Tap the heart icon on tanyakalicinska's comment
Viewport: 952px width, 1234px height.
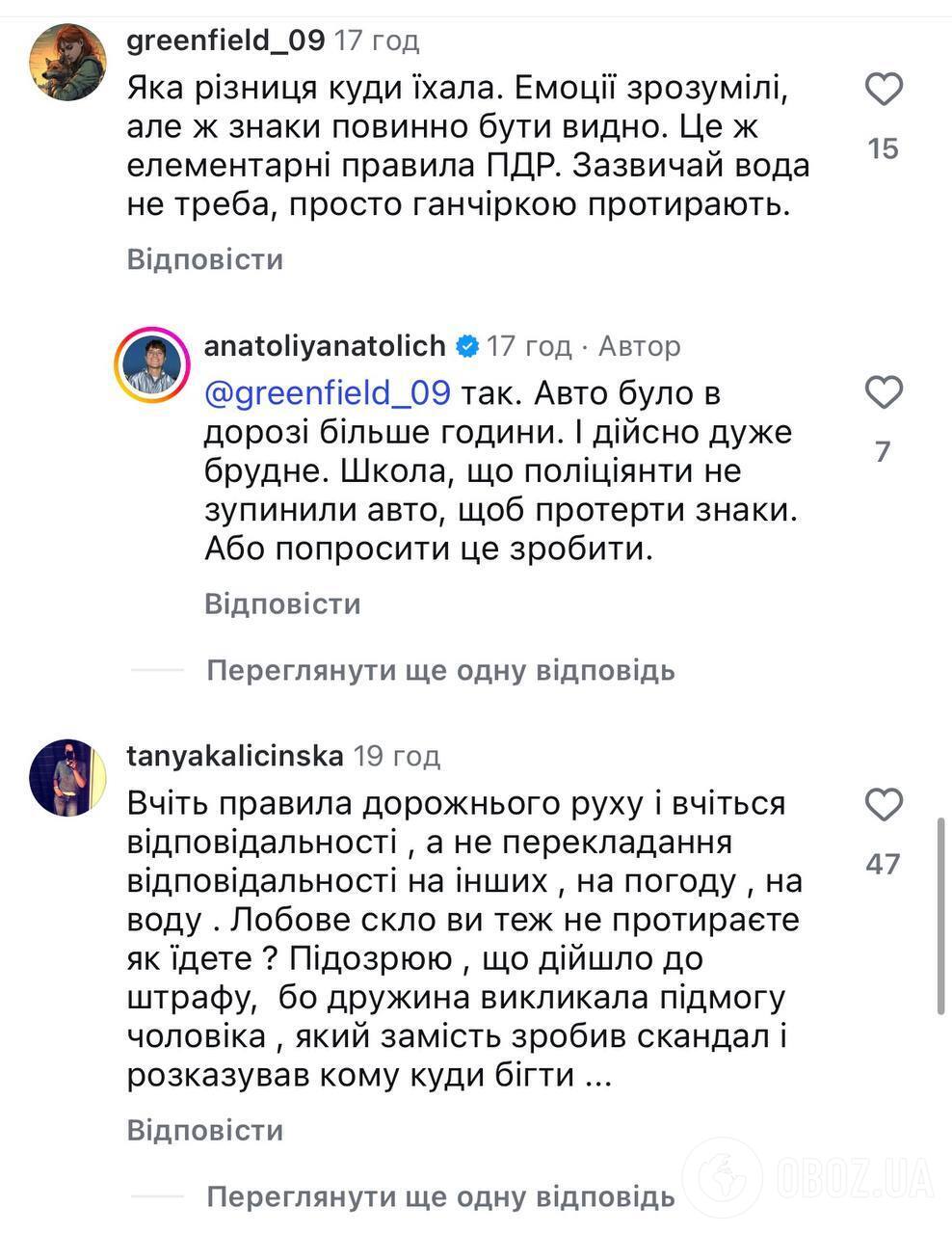pos(883,805)
